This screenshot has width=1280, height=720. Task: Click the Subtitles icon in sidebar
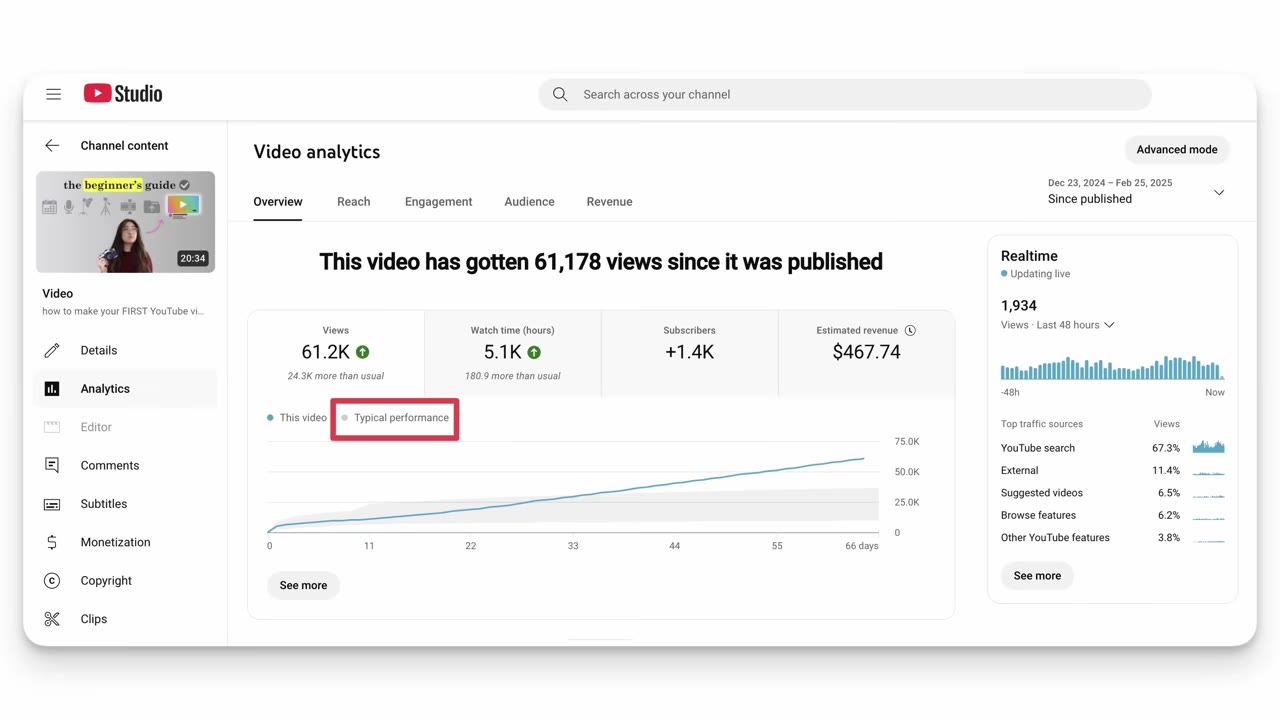pos(52,504)
